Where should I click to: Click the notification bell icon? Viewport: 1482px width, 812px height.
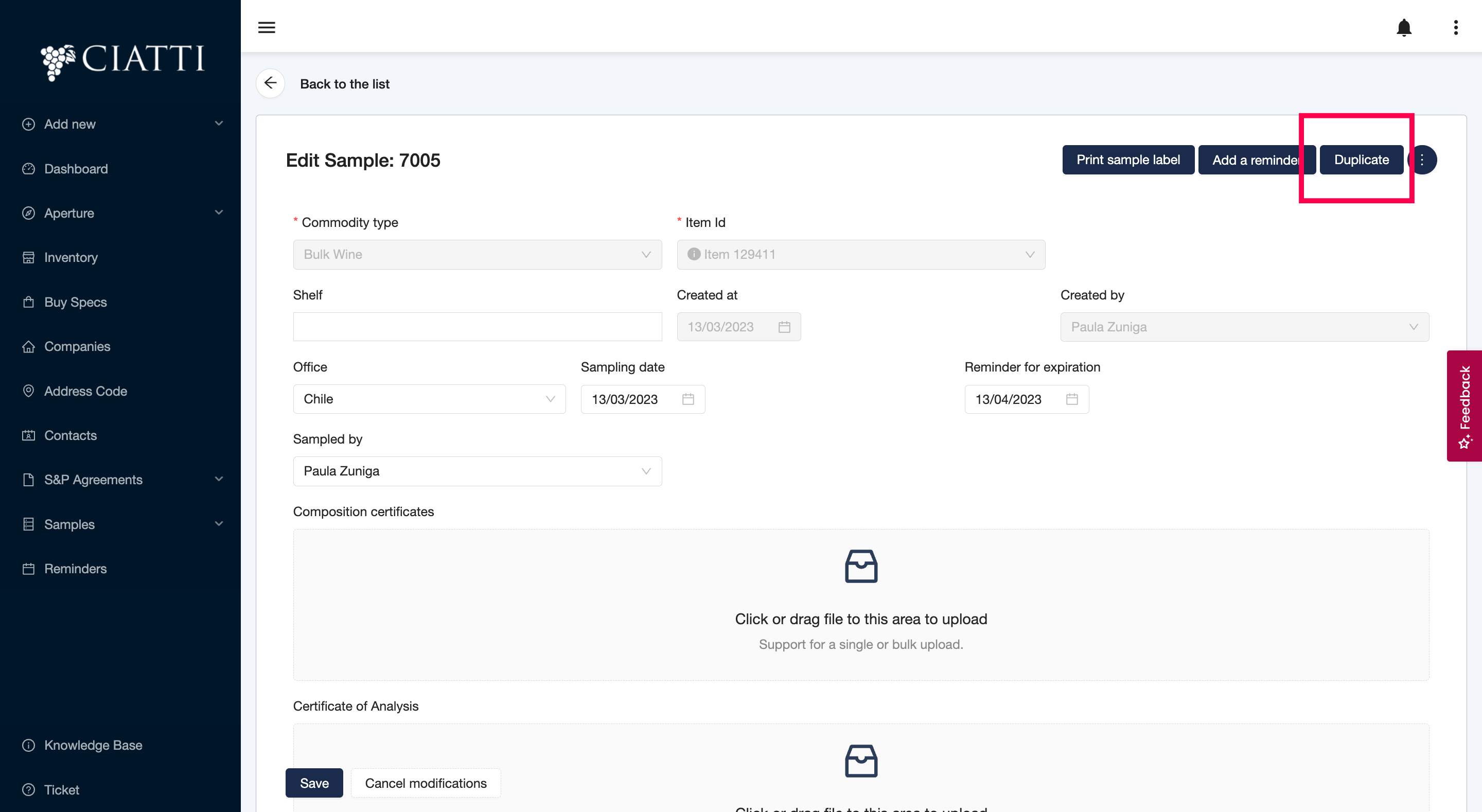[1404, 27]
